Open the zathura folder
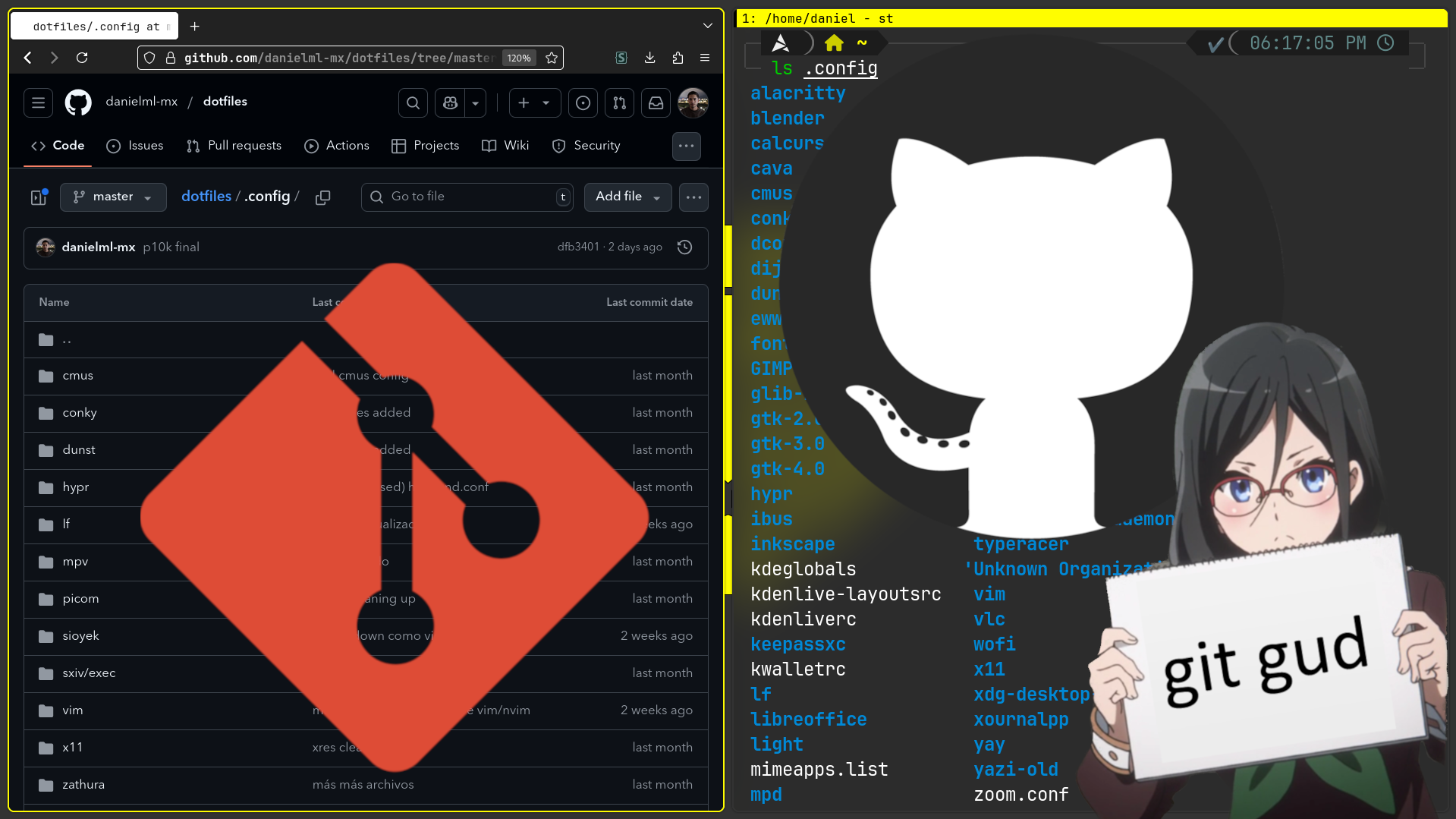1456x819 pixels. click(x=83, y=785)
